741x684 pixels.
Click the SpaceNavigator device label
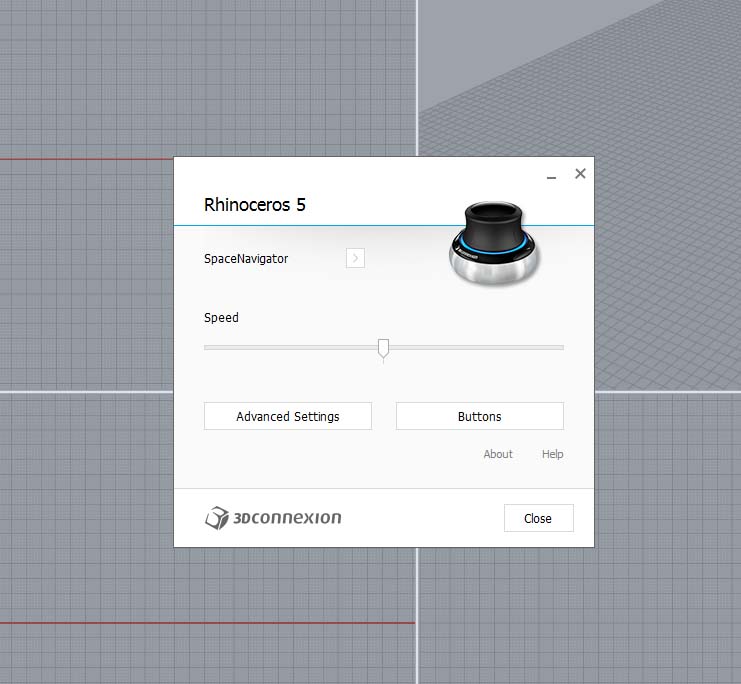[246, 259]
